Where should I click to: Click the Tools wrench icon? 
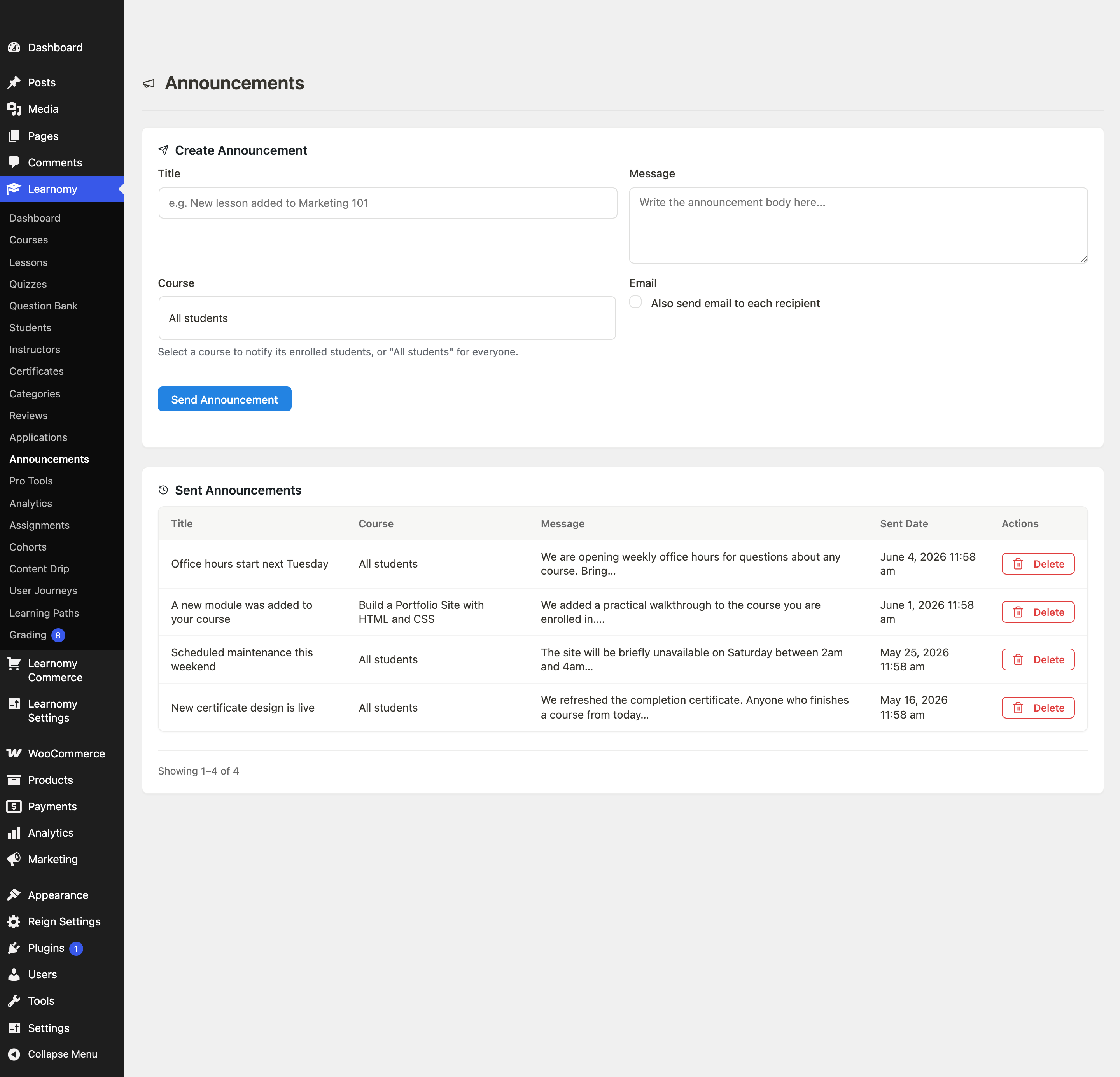pyautogui.click(x=14, y=1001)
